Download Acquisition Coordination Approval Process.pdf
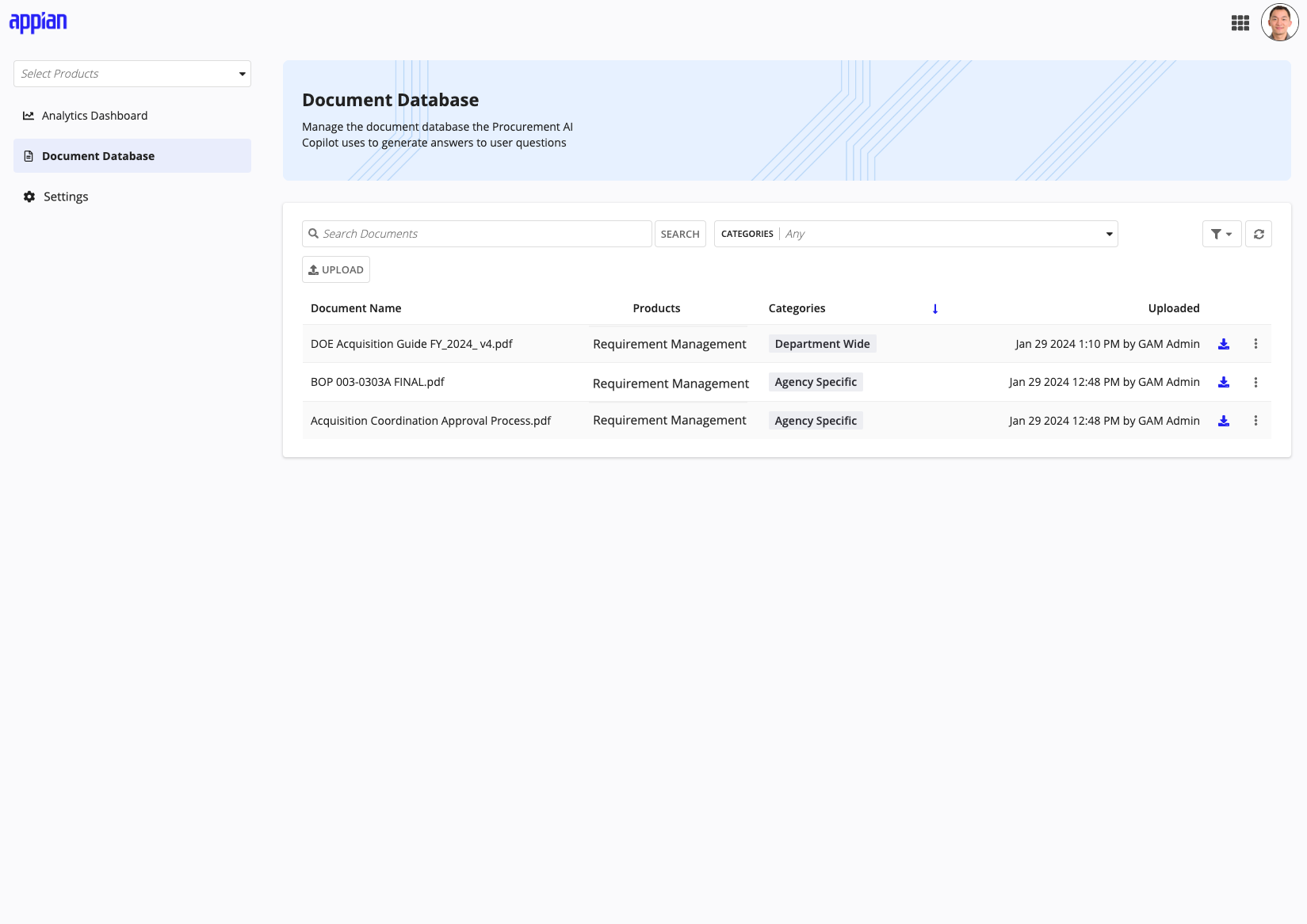1307x924 pixels. [1224, 421]
